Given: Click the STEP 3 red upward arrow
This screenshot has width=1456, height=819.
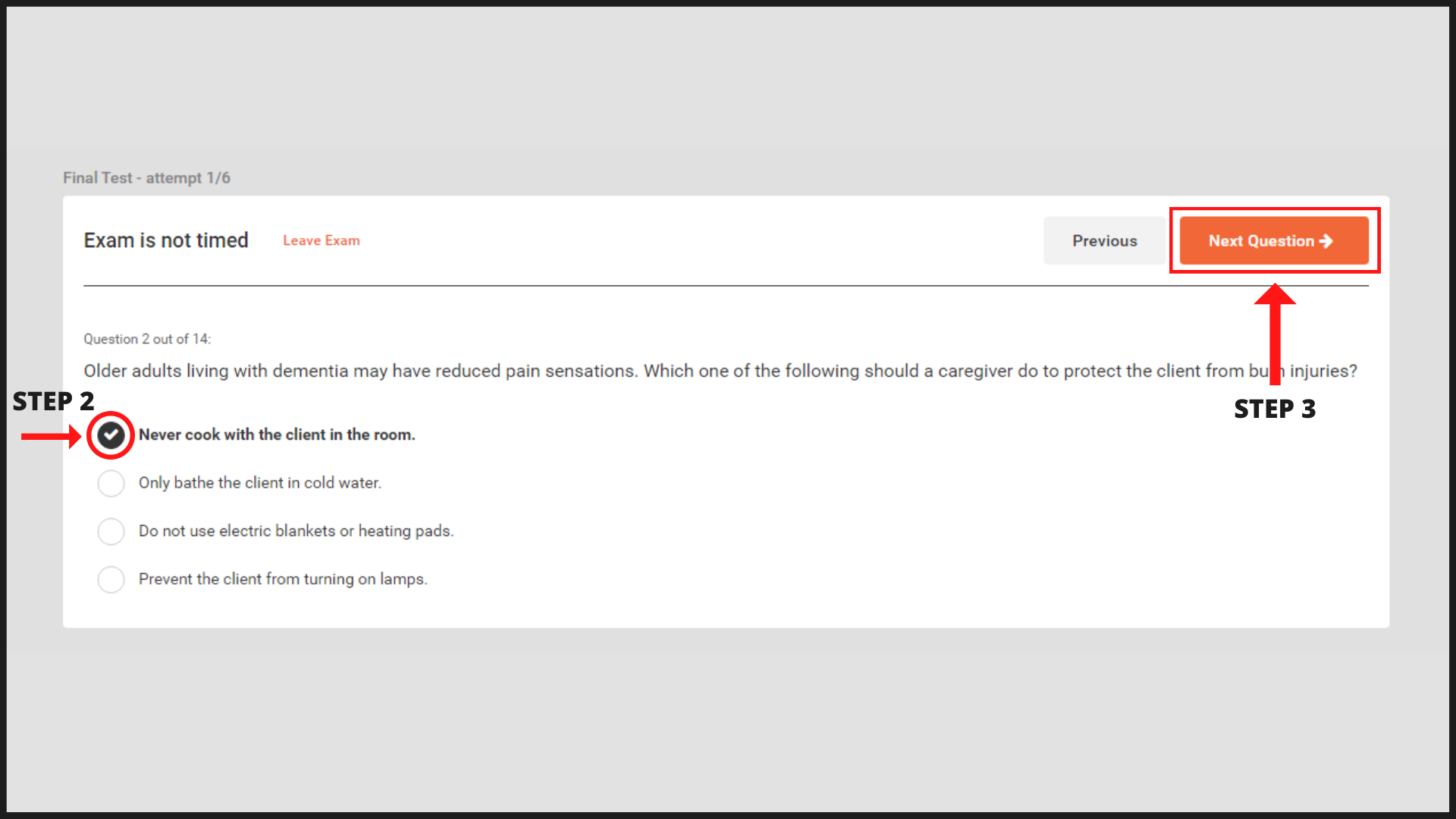Looking at the screenshot, I should tap(1275, 334).
